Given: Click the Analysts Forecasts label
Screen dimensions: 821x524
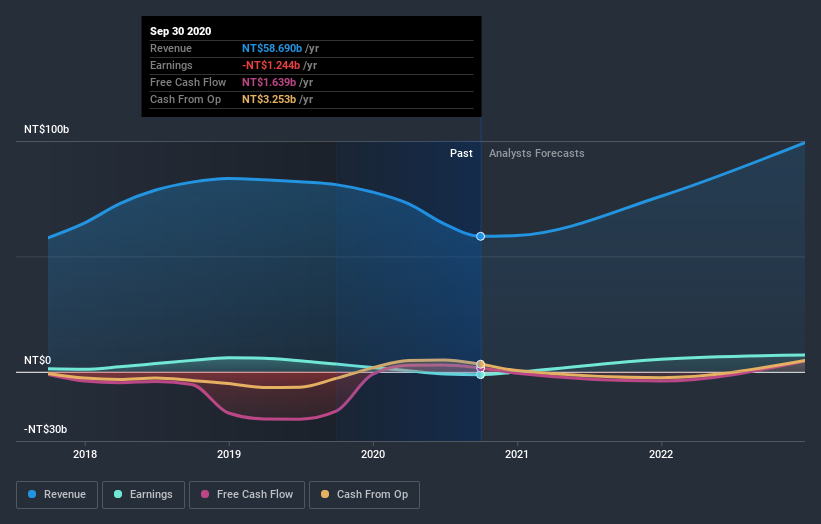Looking at the screenshot, I should 537,153.
